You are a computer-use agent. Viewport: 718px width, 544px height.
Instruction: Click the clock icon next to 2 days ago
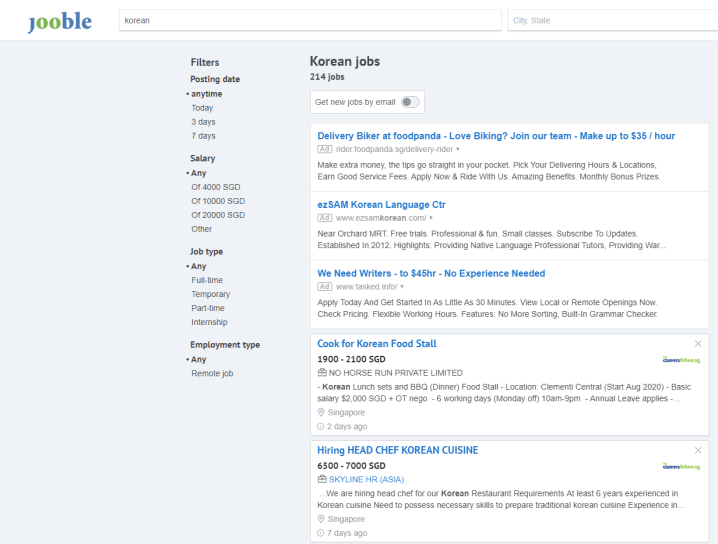(321, 426)
